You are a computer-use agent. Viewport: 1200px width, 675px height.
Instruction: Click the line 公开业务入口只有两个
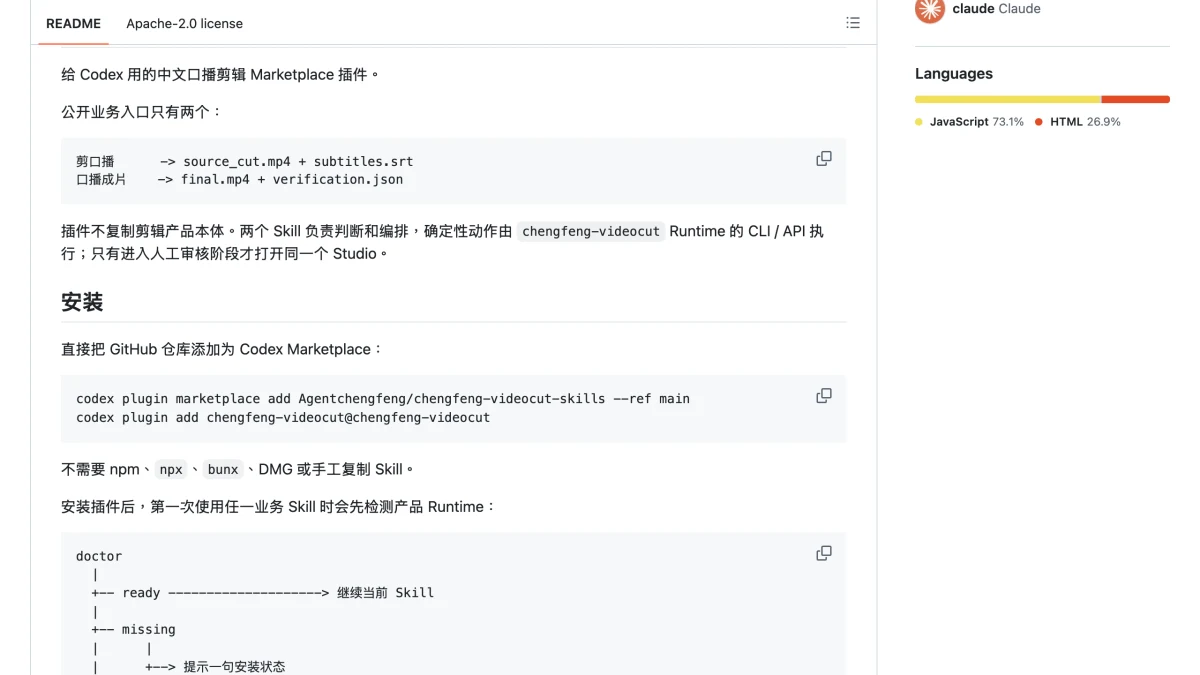[141, 112]
